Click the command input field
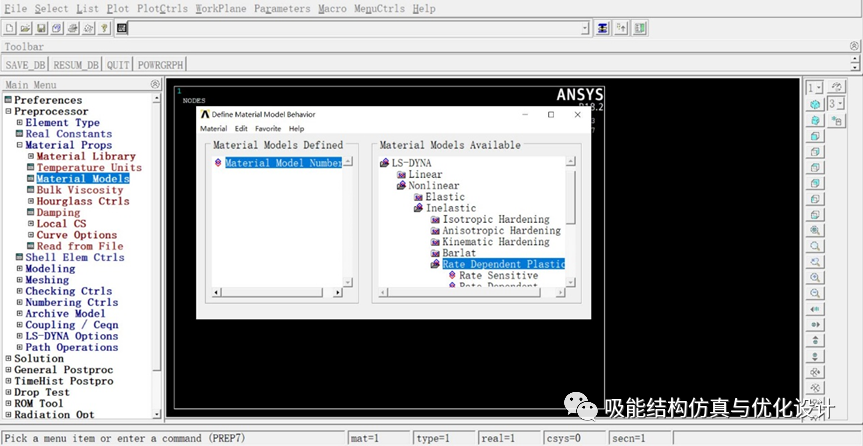This screenshot has height=446, width=863. [x=354, y=28]
